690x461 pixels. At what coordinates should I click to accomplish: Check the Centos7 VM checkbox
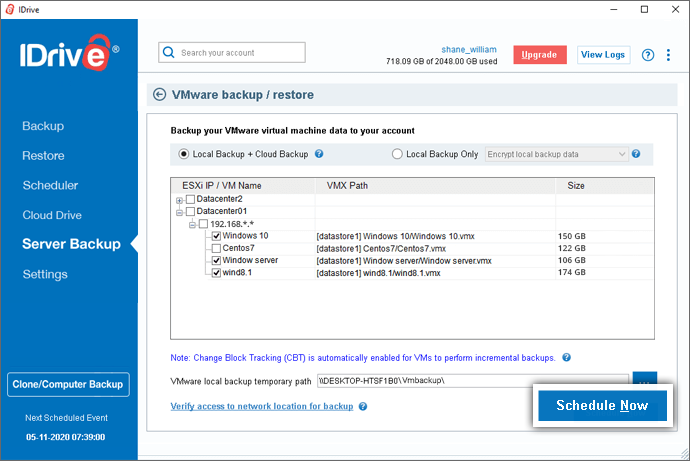point(216,249)
